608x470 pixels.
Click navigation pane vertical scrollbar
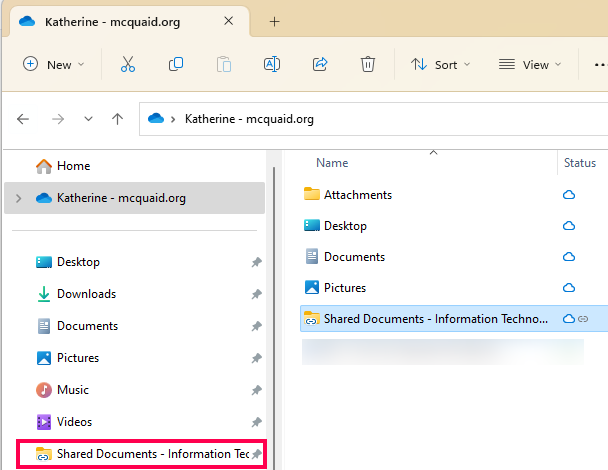point(274,318)
